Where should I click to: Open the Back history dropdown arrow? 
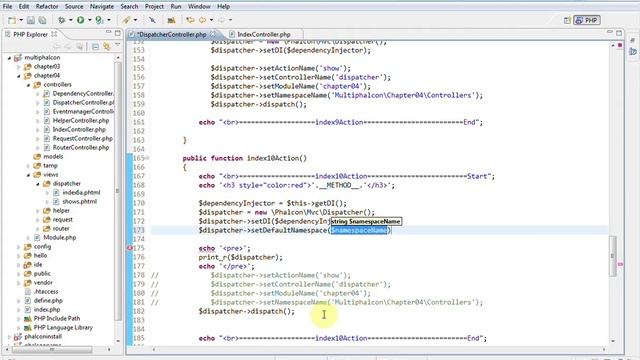[x=211, y=20]
